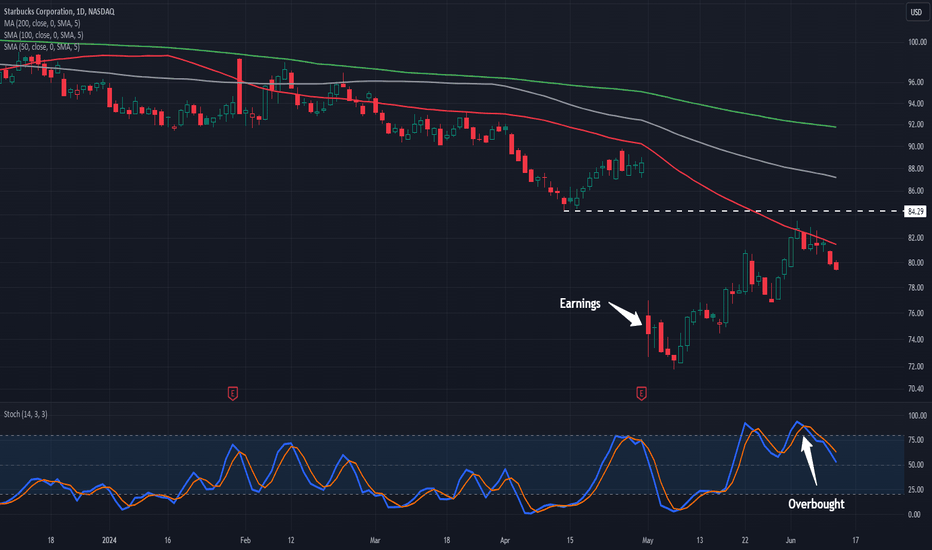The width and height of the screenshot is (932, 550).
Task: Click the 25.00 stochastic axis label
Action: click(x=918, y=490)
